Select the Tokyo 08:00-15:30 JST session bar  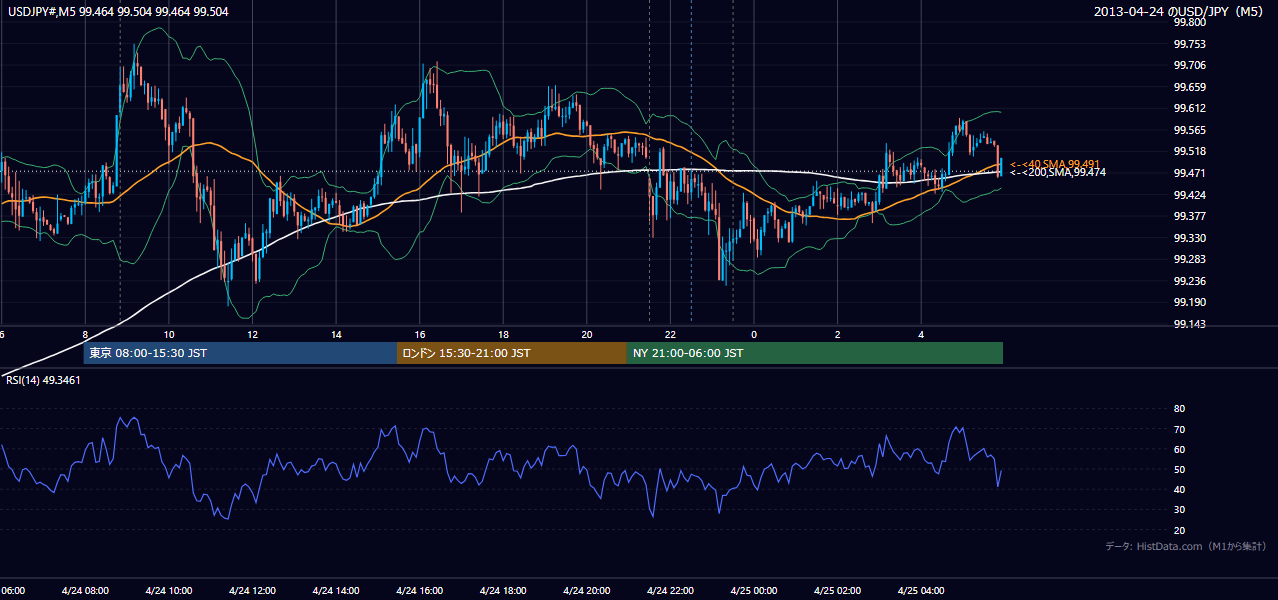tap(240, 353)
